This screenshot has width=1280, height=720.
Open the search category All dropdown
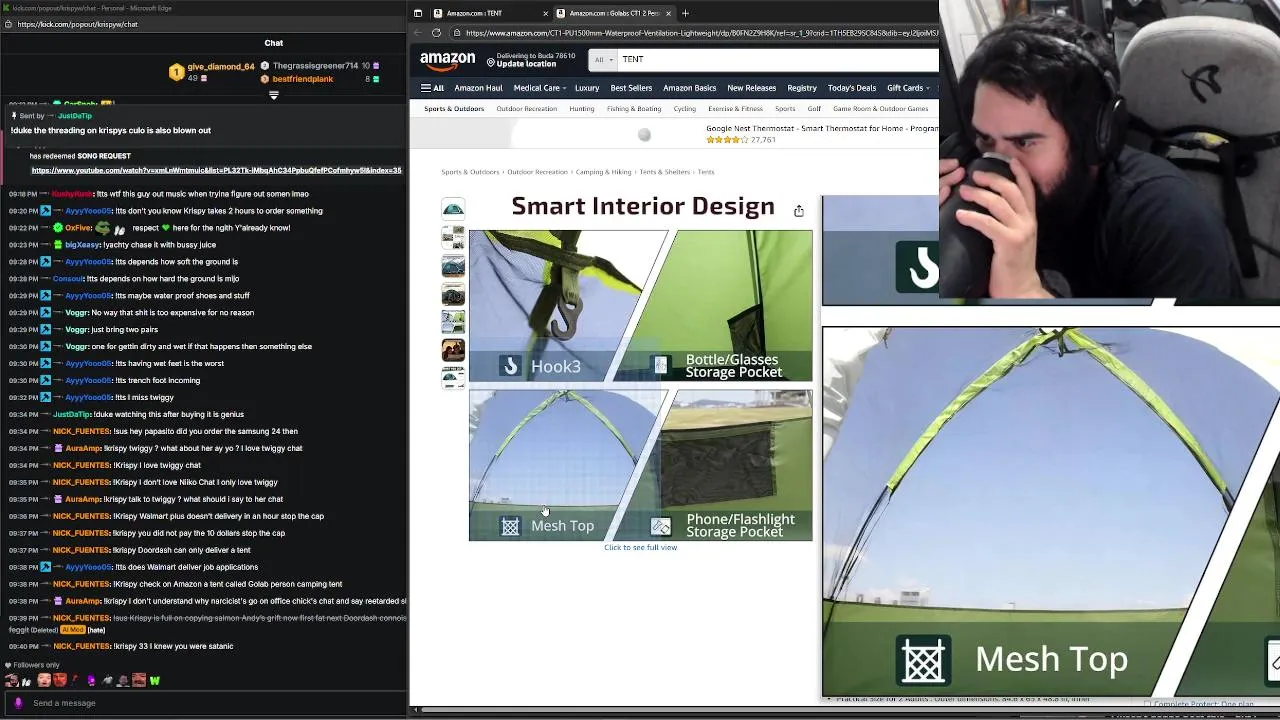point(602,60)
